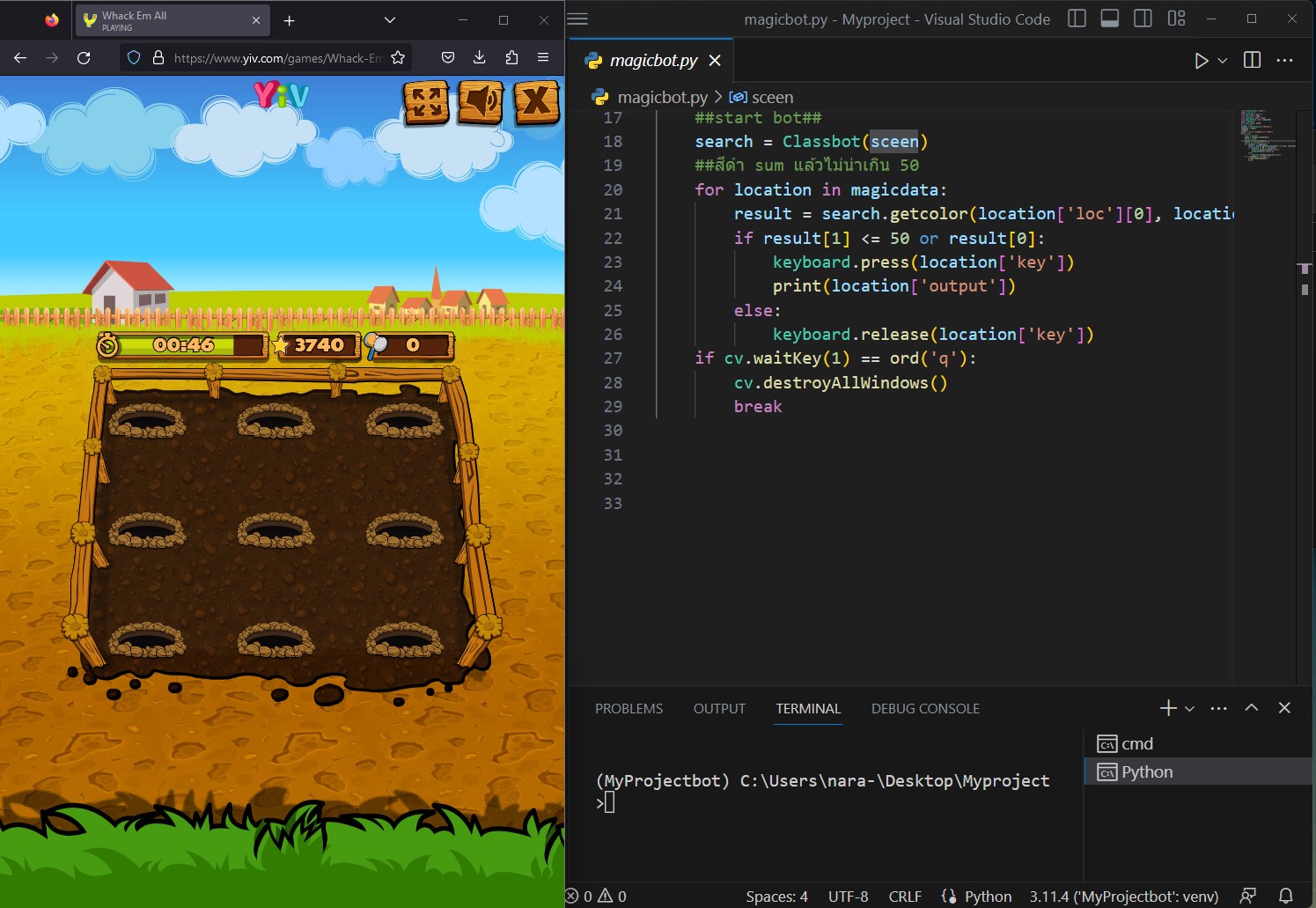Open the feedback icon in status bar
This screenshot has height=908, width=1316.
1247,897
